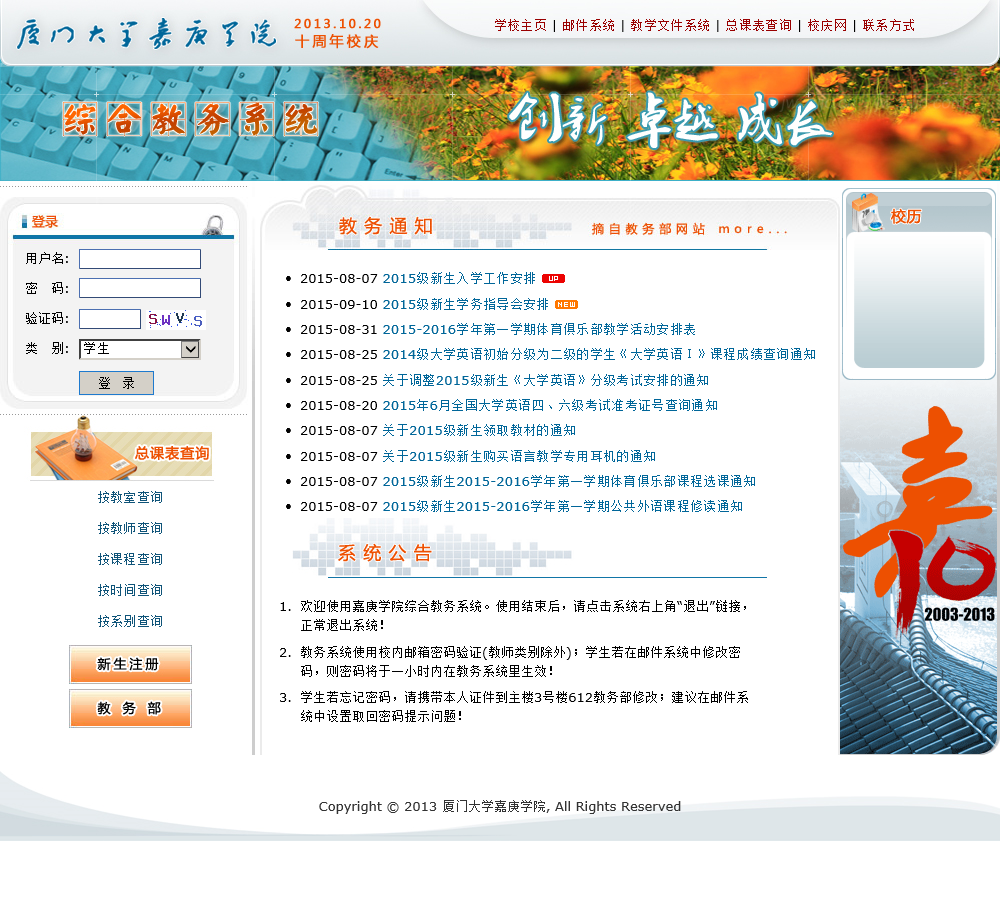
Task: Focus the 密码 input field
Action: coord(140,288)
